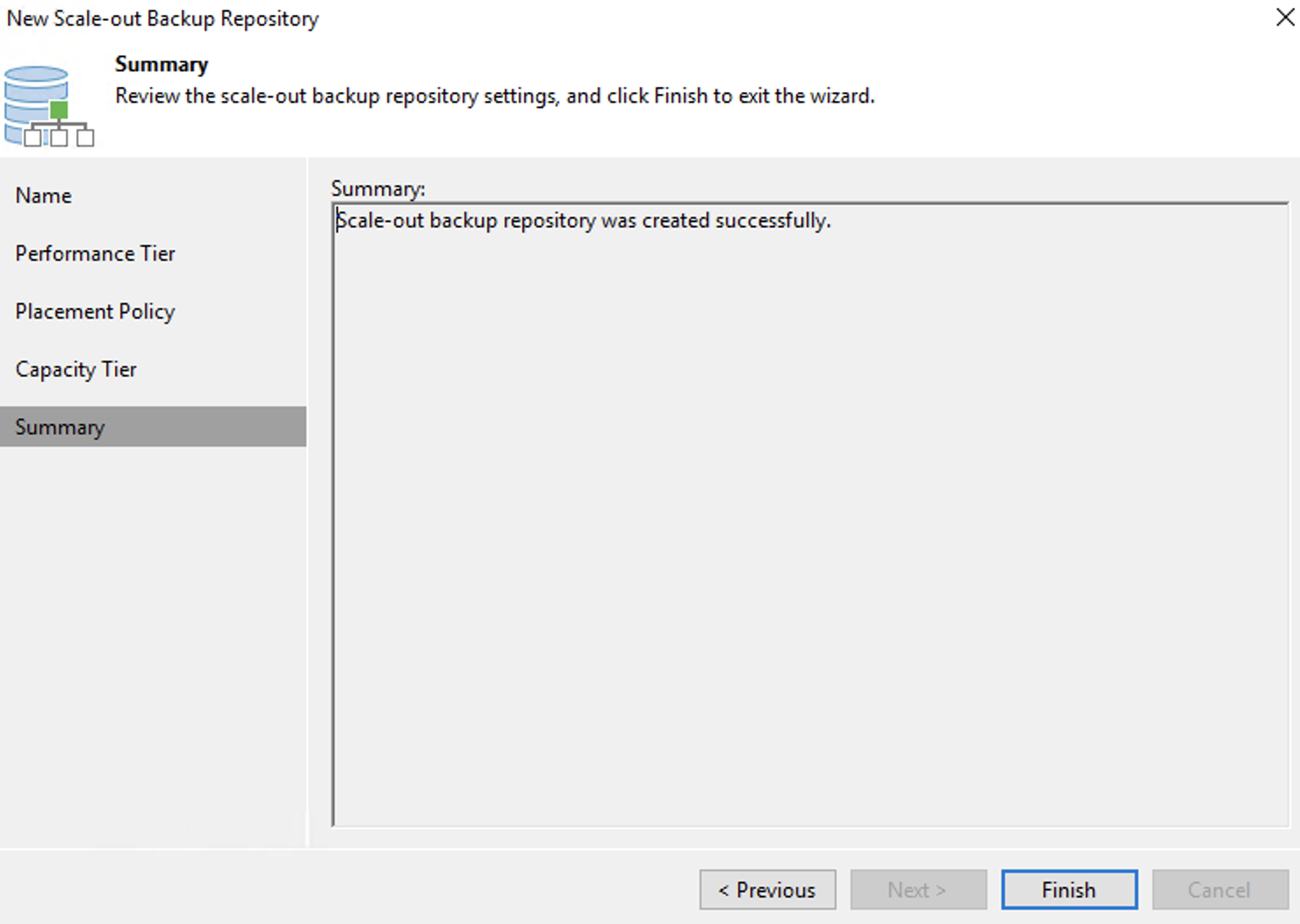
Task: Open the Performance Tier step
Action: tap(95, 254)
